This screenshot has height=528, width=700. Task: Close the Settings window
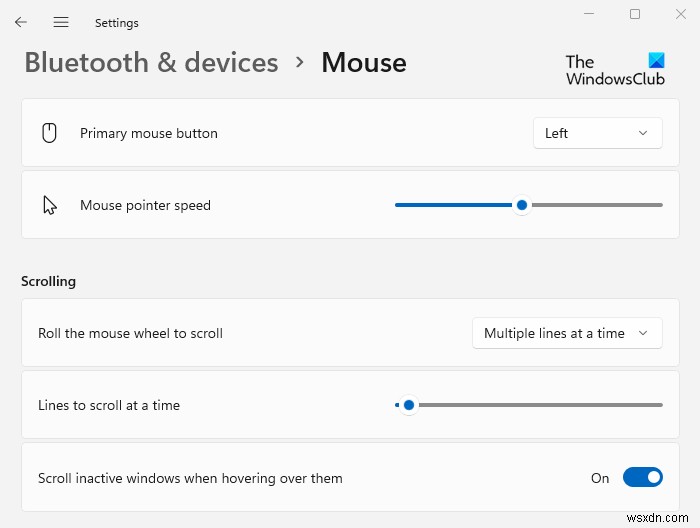tap(682, 14)
